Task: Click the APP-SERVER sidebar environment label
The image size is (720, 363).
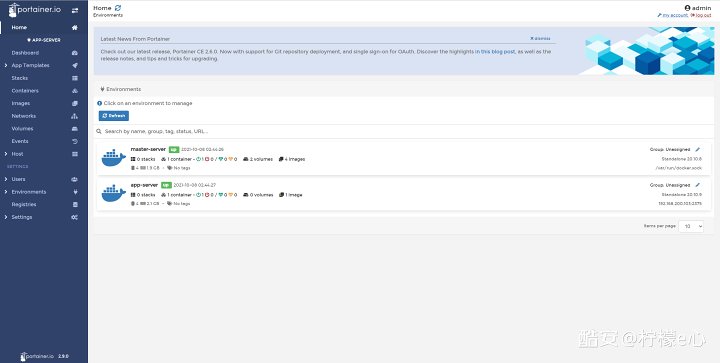Action: [44, 40]
